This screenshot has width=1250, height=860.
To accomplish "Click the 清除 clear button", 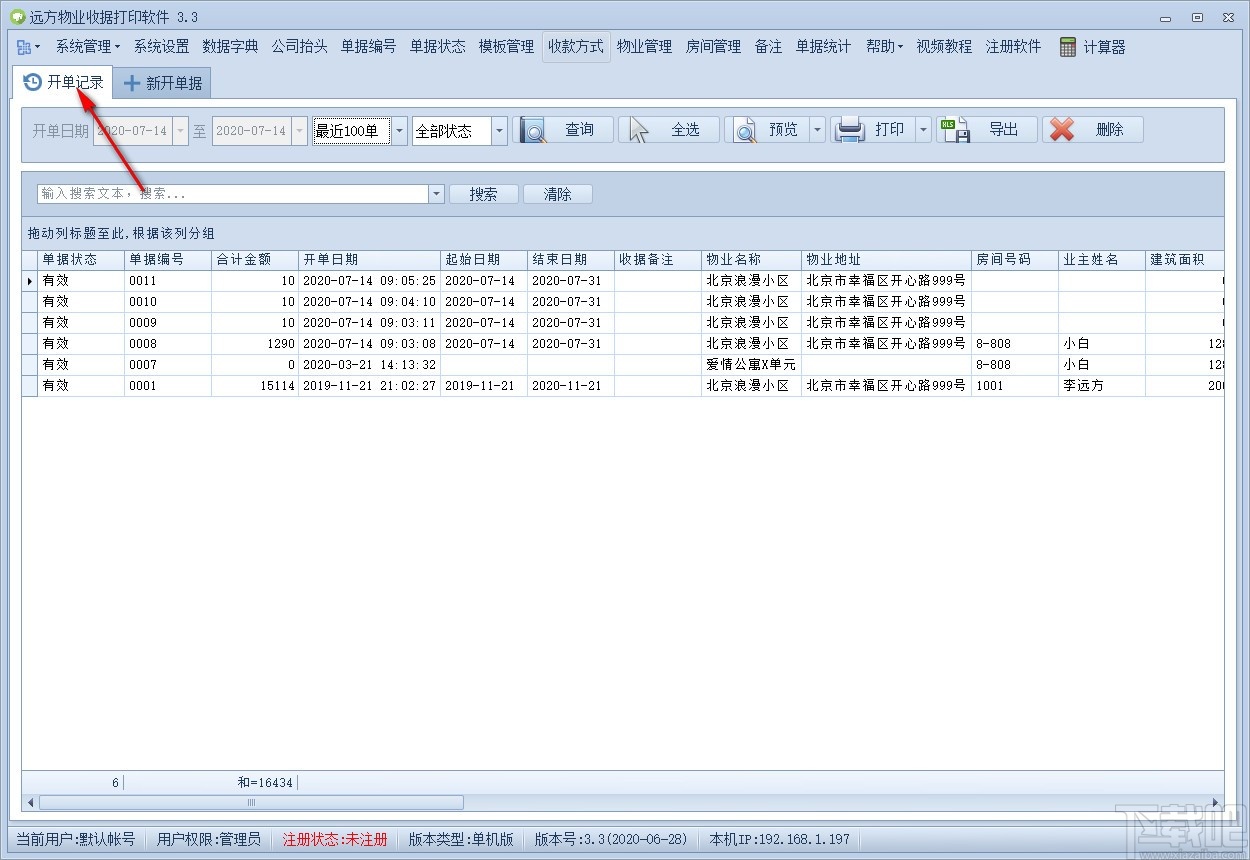I will (x=557, y=193).
